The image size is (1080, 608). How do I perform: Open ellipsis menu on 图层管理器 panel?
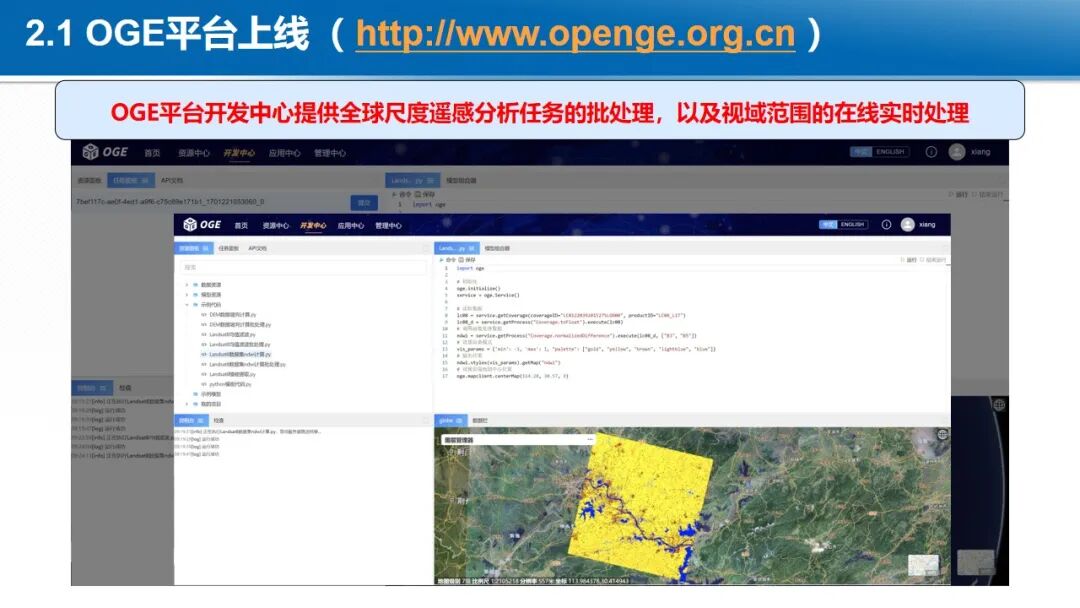click(x=590, y=439)
